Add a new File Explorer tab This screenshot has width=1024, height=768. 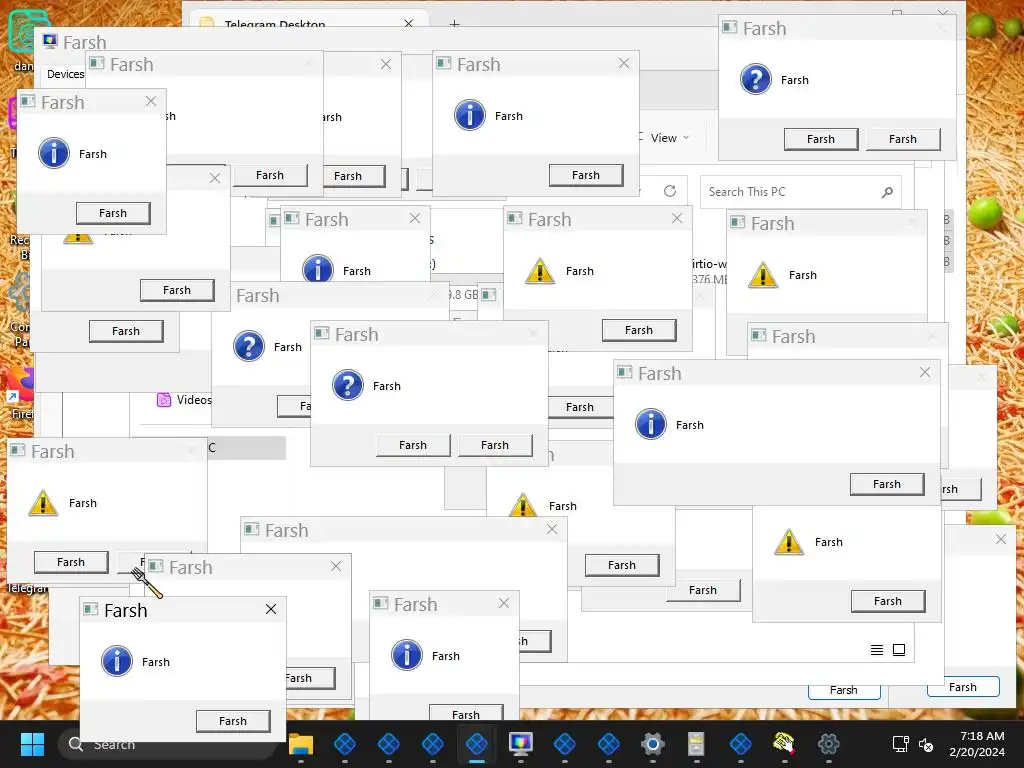tap(455, 24)
